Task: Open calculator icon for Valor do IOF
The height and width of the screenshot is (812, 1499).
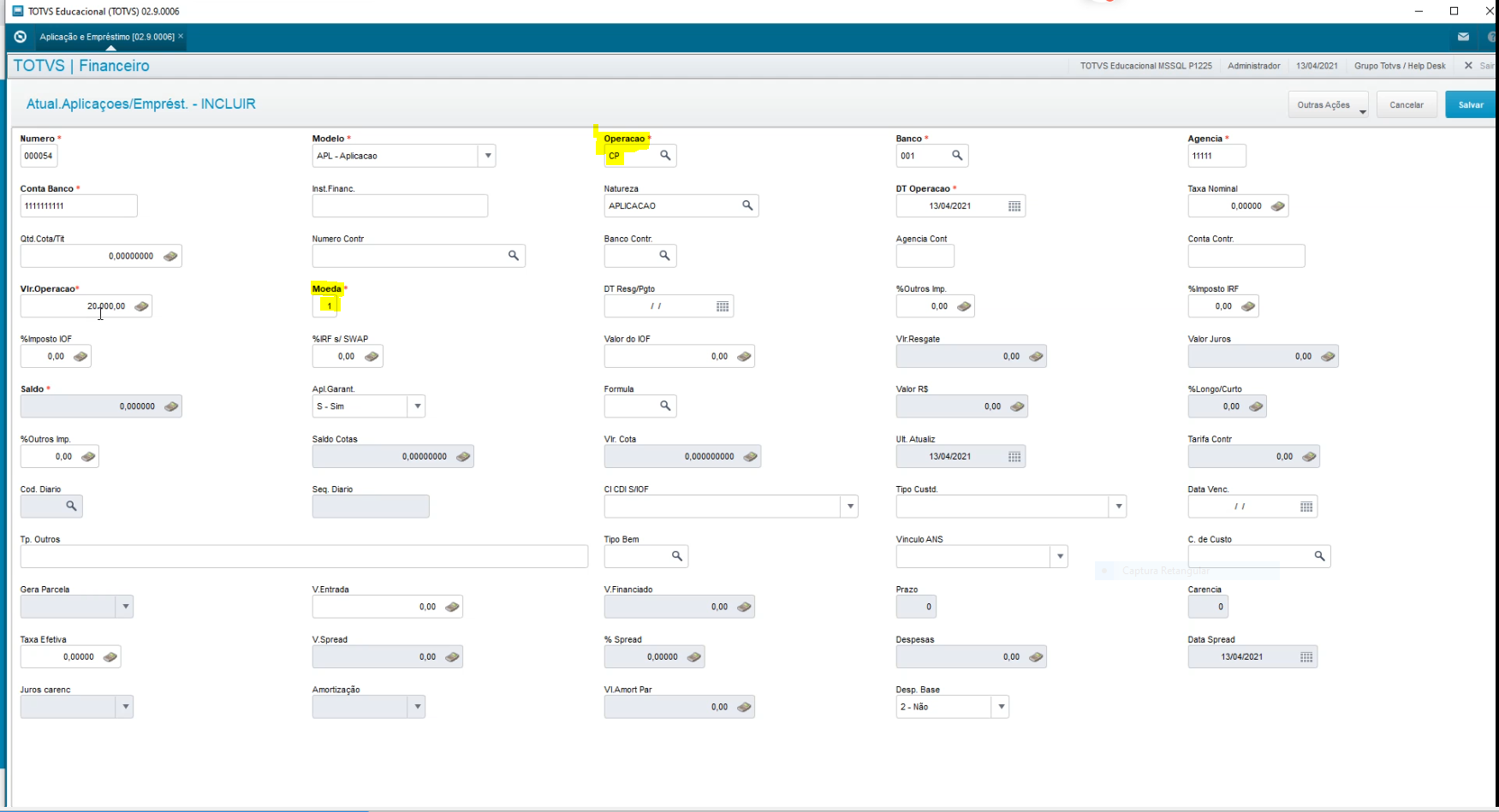Action: [x=744, y=357]
